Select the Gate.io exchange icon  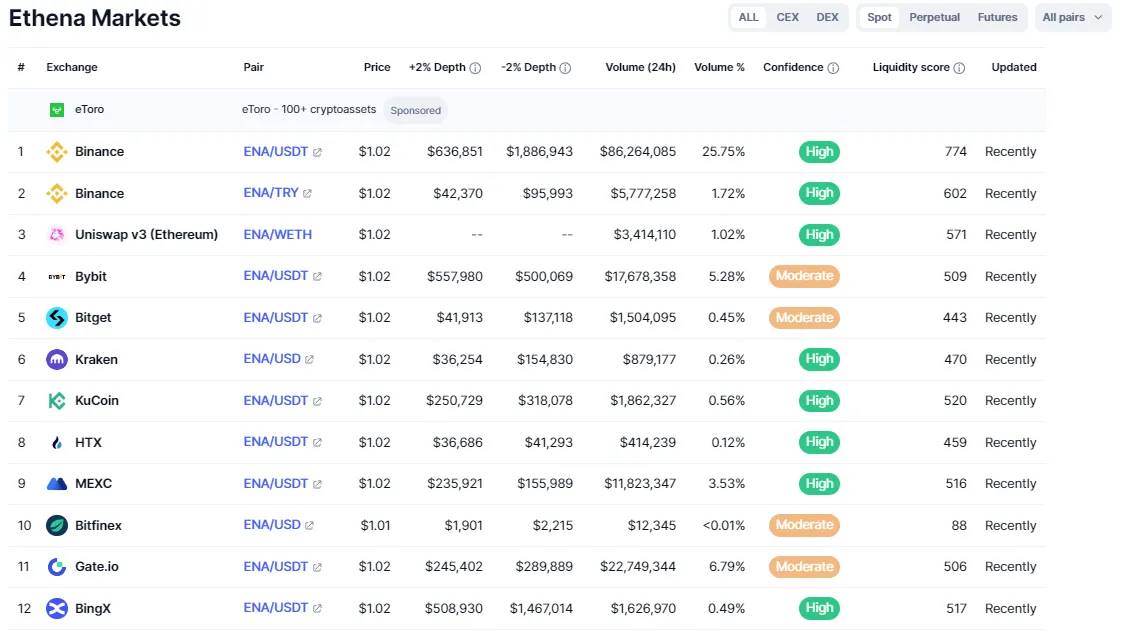[57, 566]
